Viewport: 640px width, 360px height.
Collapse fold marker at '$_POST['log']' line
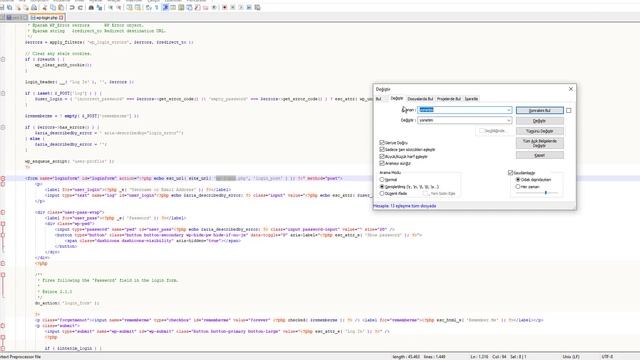tap(3, 93)
